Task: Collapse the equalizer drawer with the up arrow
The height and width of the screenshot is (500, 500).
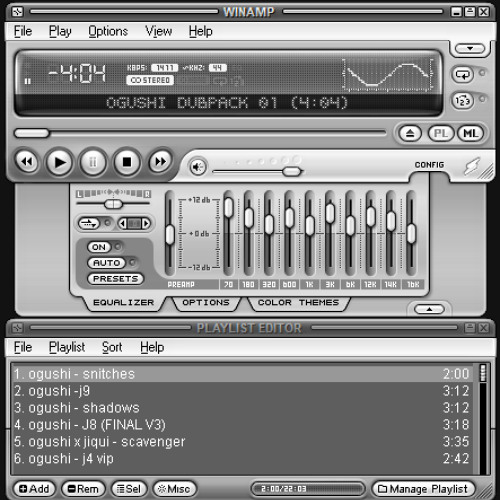Action: pos(429,309)
